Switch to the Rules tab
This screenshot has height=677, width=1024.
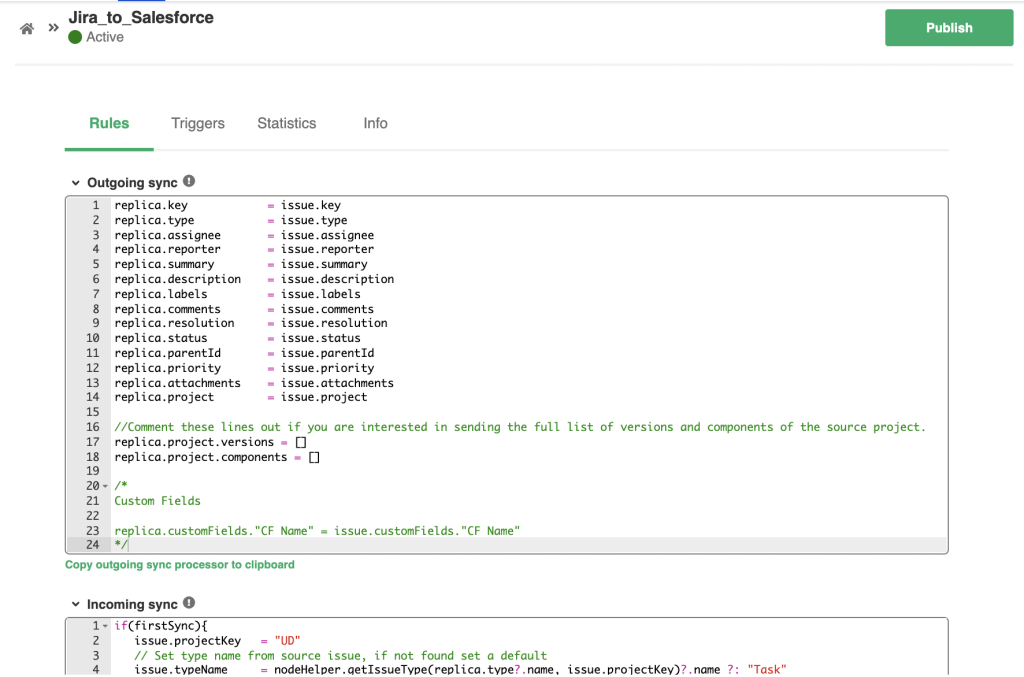pyautogui.click(x=109, y=123)
